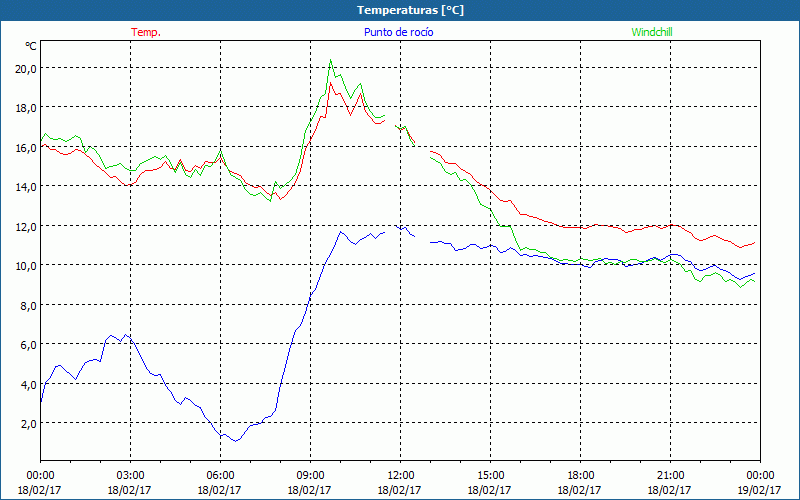This screenshot has width=800, height=500.
Task: Click the 06:00 time axis label
Action: 220,476
